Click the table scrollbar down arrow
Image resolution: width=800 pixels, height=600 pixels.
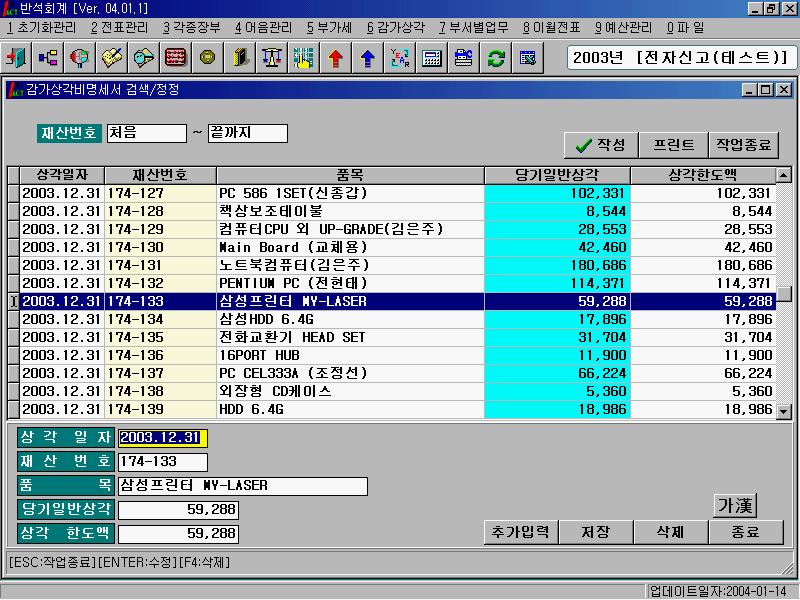[x=784, y=411]
